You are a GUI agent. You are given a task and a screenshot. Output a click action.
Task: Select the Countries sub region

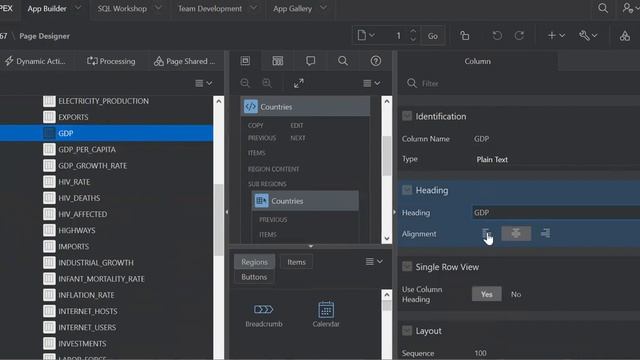(305, 201)
